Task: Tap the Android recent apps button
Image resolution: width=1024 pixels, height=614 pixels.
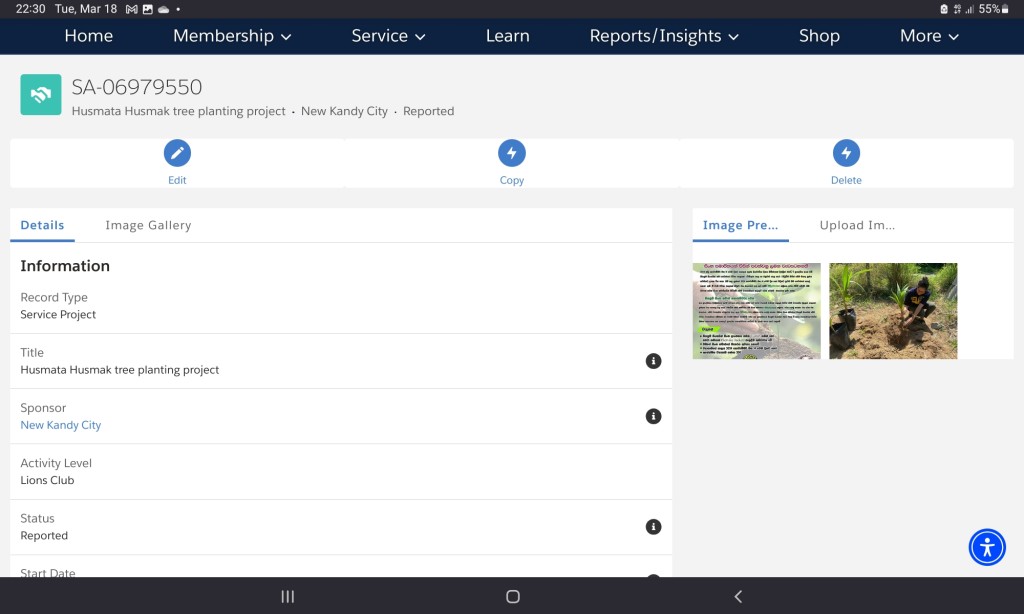Action: 287,596
